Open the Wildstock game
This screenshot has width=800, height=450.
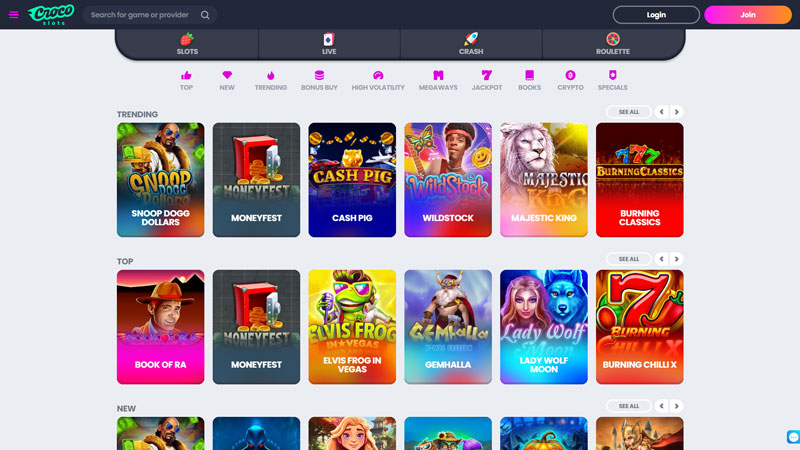coord(448,180)
